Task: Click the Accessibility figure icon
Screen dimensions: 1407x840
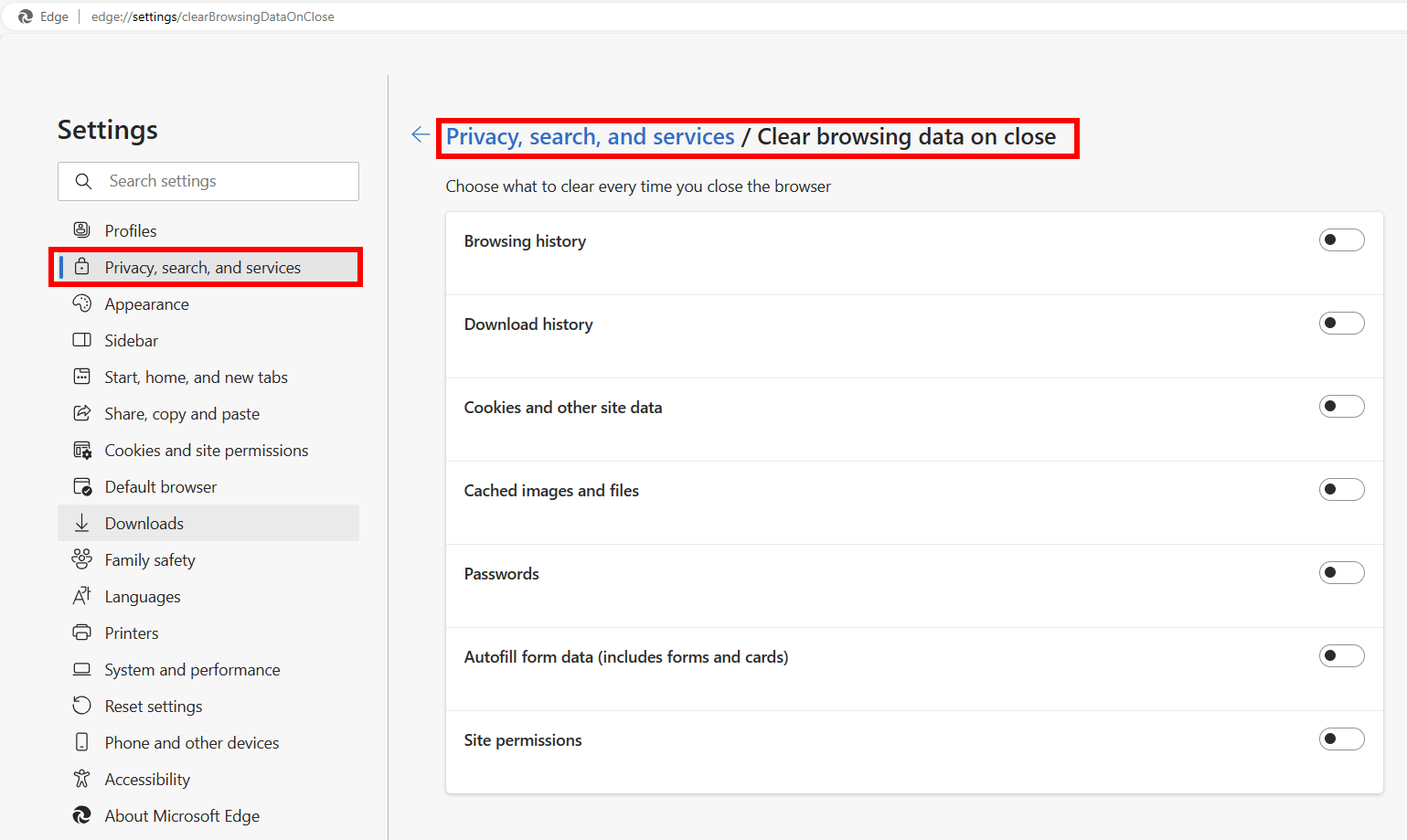Action: pos(82,779)
